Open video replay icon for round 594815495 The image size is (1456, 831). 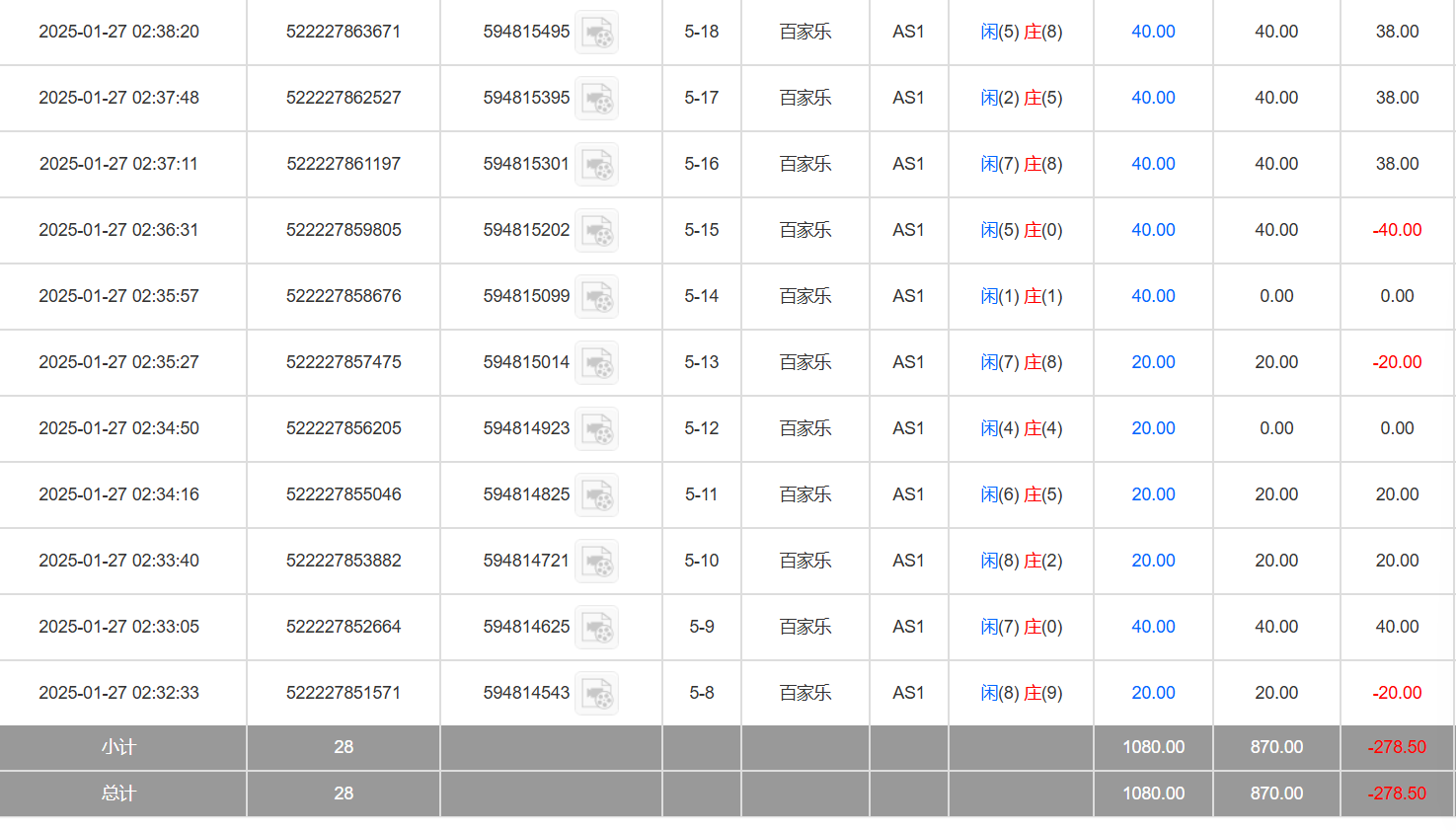596,33
